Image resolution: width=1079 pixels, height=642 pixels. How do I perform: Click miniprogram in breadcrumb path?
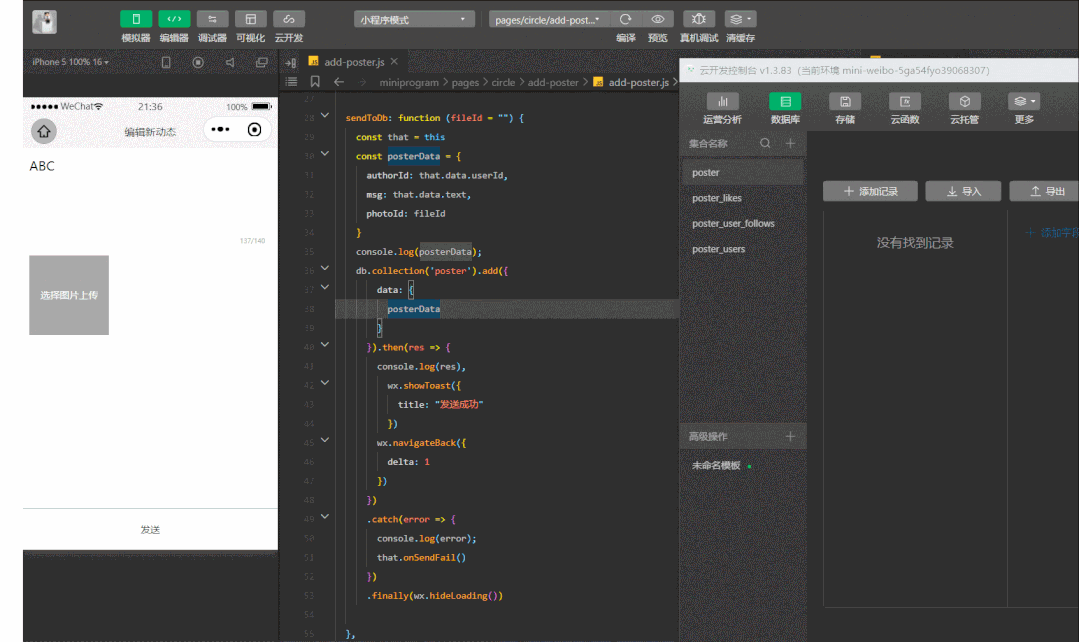(x=409, y=83)
